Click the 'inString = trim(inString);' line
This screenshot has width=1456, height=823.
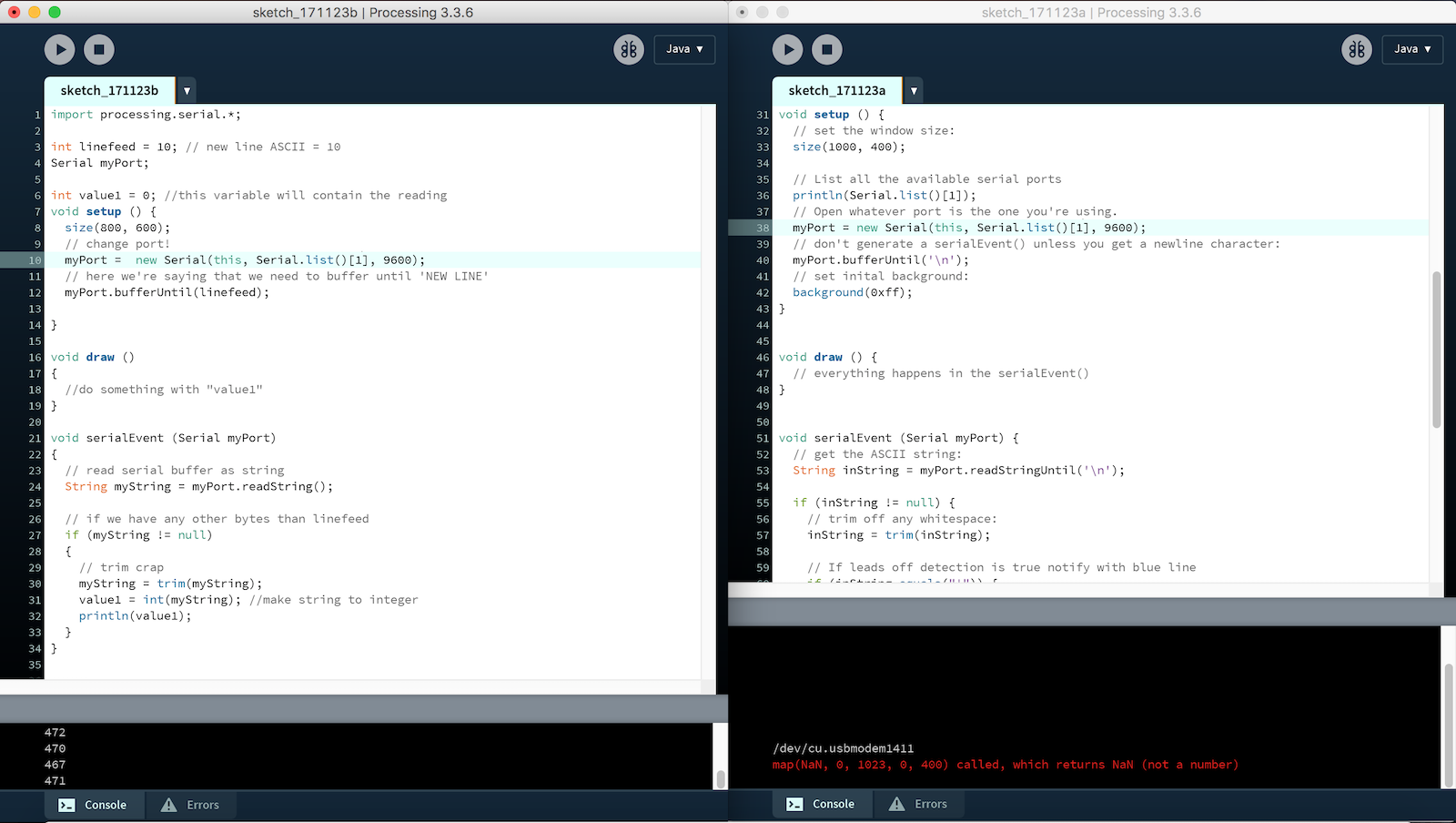point(899,535)
